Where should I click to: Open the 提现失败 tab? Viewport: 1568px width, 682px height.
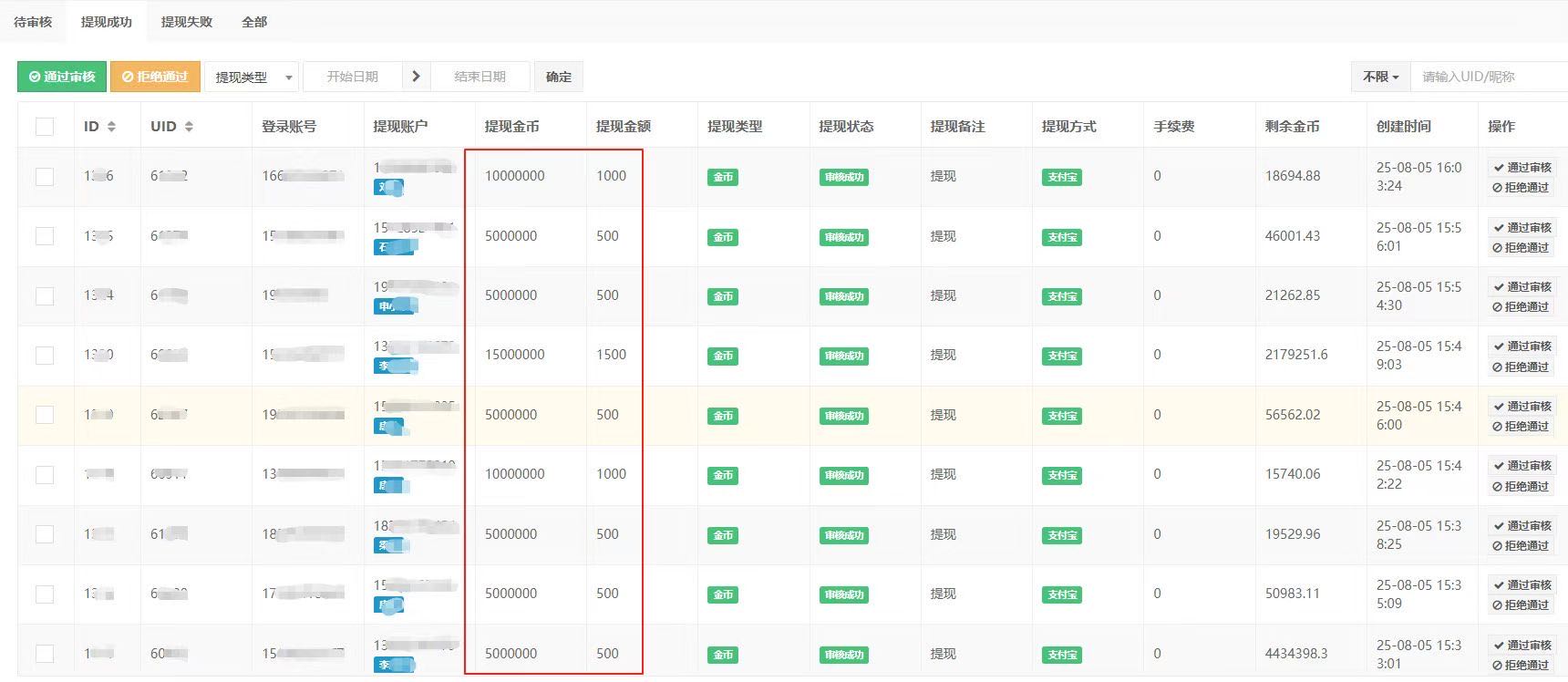[187, 22]
